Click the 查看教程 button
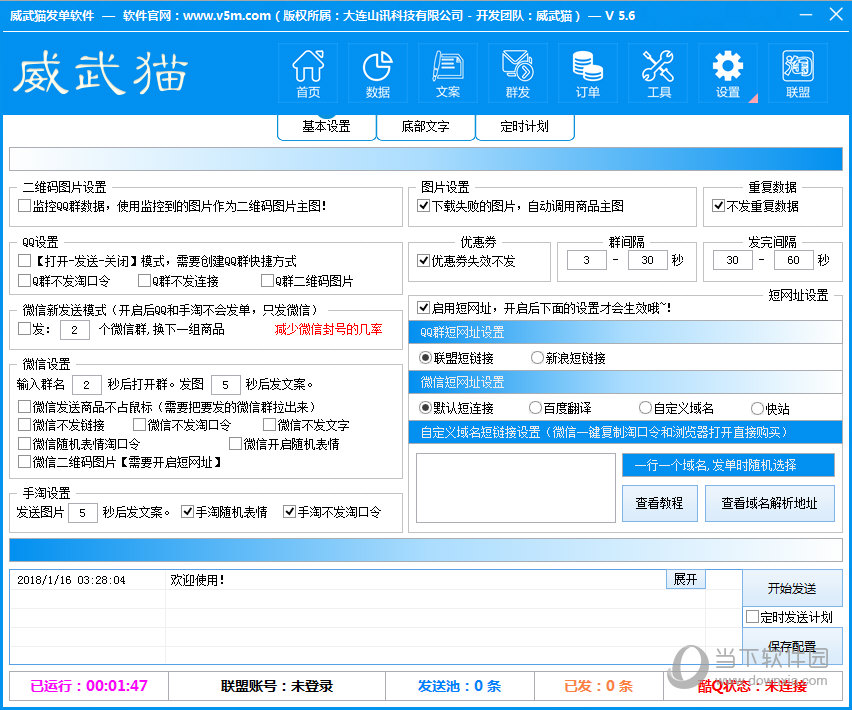The image size is (852, 710). click(660, 504)
